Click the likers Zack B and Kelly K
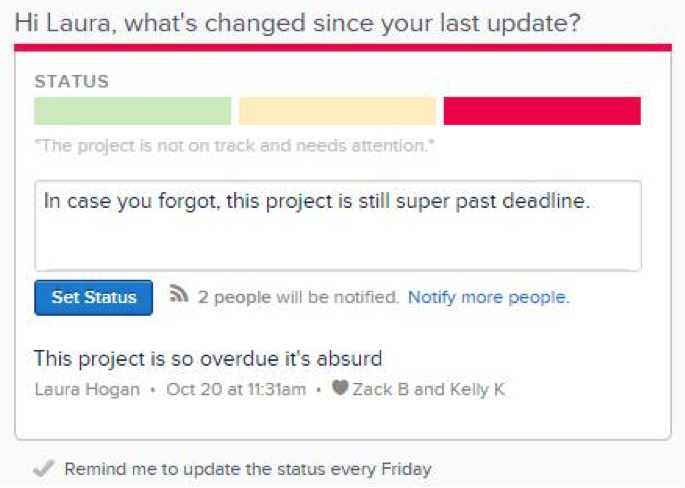The height and width of the screenshot is (488, 685). (429, 389)
